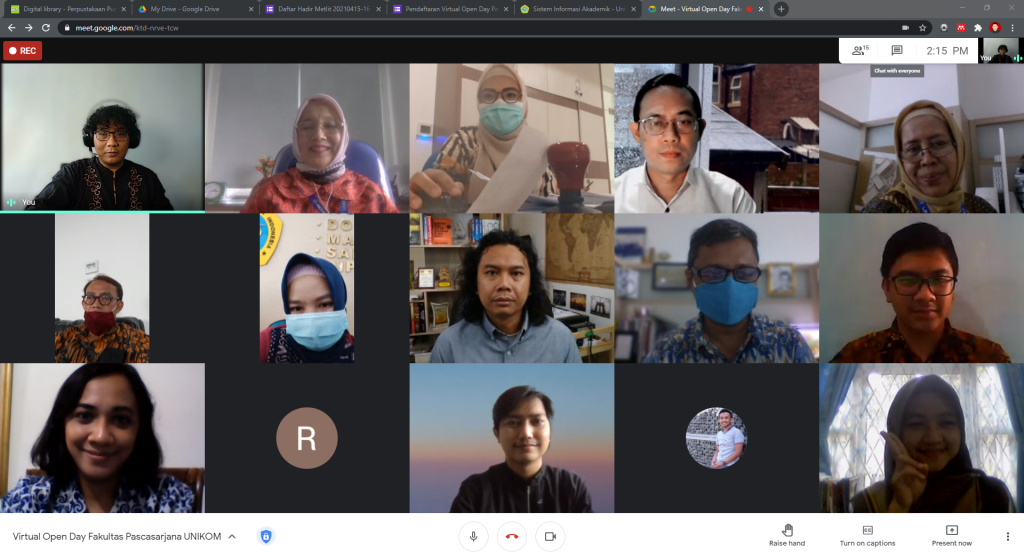Go forward in browser history
Viewport: 1024px width, 560px height.
(28, 28)
